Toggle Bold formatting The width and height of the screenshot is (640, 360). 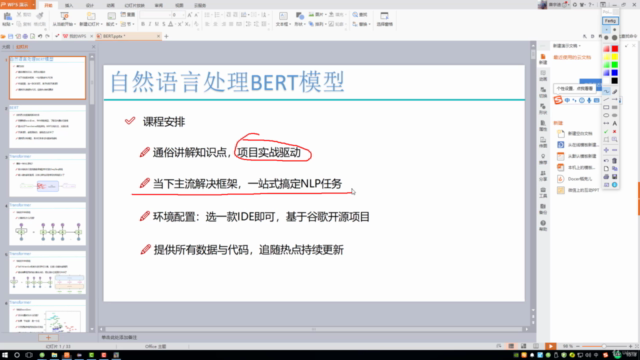(143, 24)
